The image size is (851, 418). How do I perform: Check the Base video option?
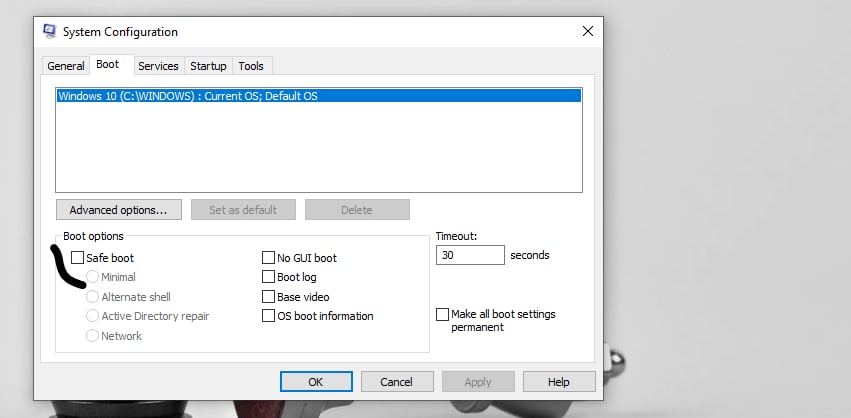pos(268,296)
